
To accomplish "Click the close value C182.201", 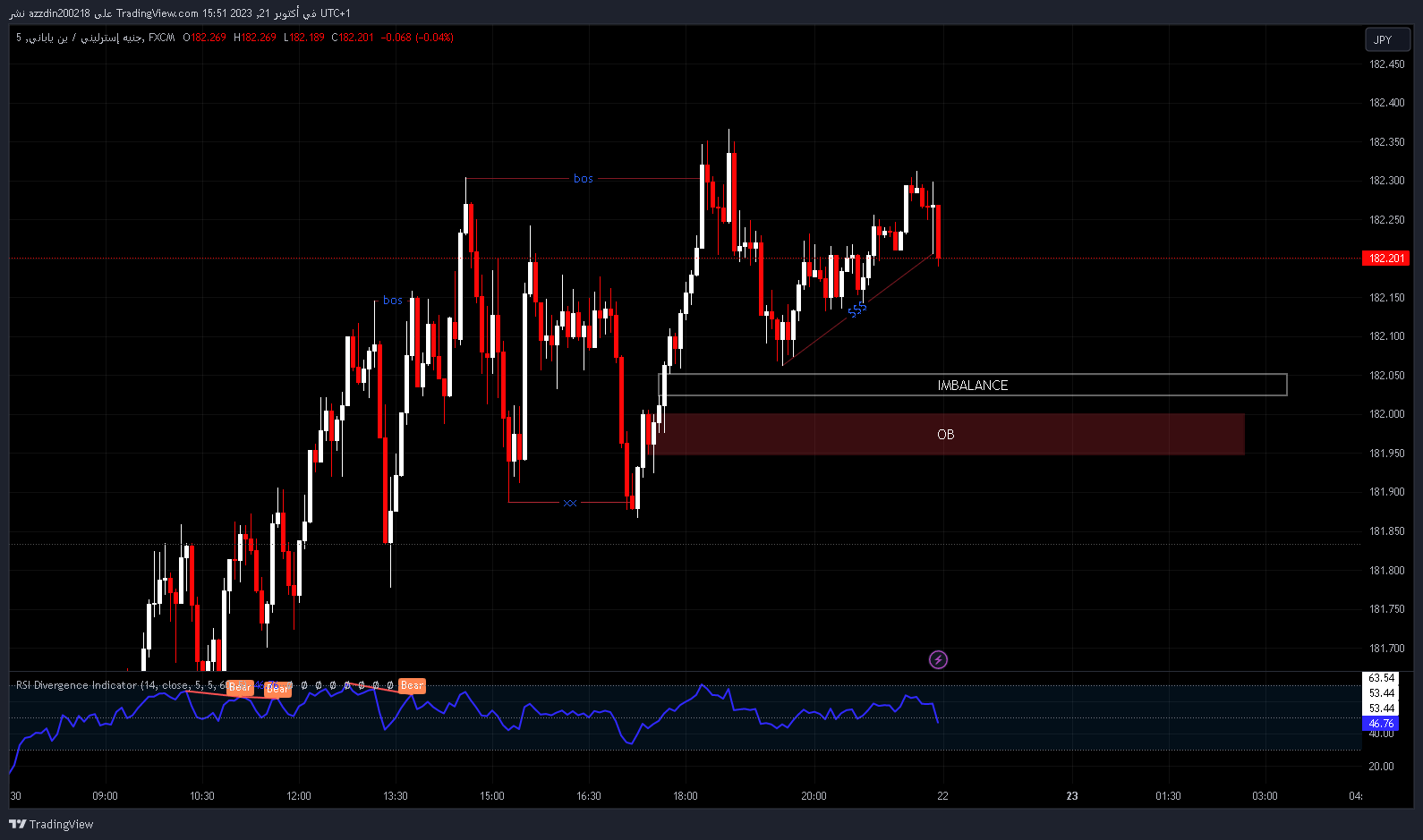I will pyautogui.click(x=353, y=38).
